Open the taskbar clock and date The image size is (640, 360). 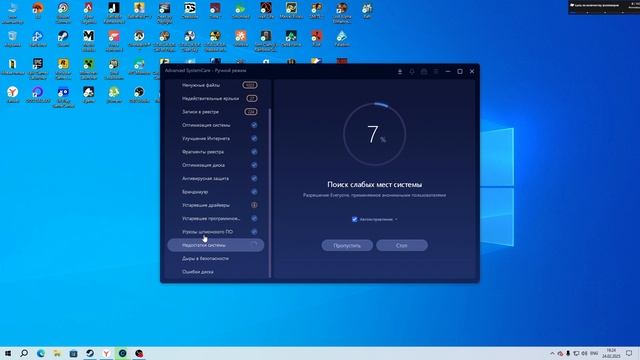coord(611,353)
